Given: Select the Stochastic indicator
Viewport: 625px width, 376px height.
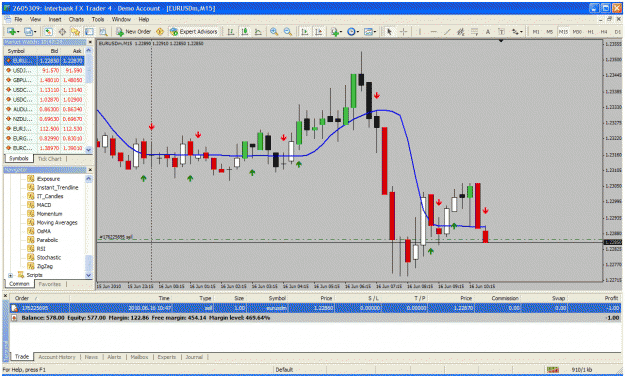Looking at the screenshot, I should pos(49,258).
